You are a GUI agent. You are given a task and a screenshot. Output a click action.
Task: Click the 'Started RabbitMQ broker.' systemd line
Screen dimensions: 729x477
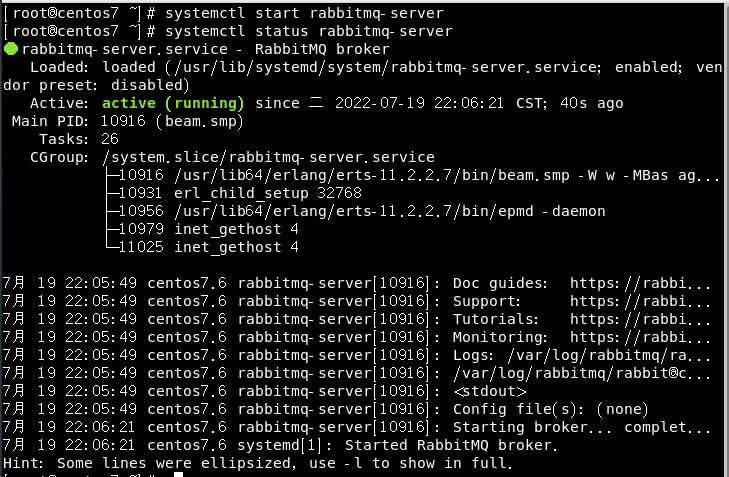click(280, 445)
